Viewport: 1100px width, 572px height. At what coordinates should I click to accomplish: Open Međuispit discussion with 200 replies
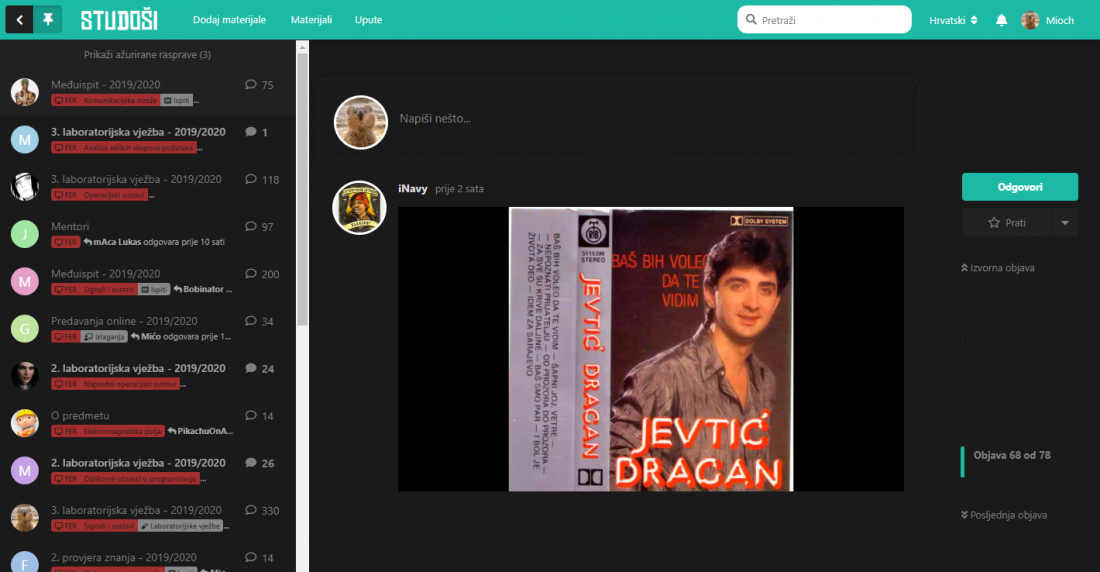[x=105, y=274]
